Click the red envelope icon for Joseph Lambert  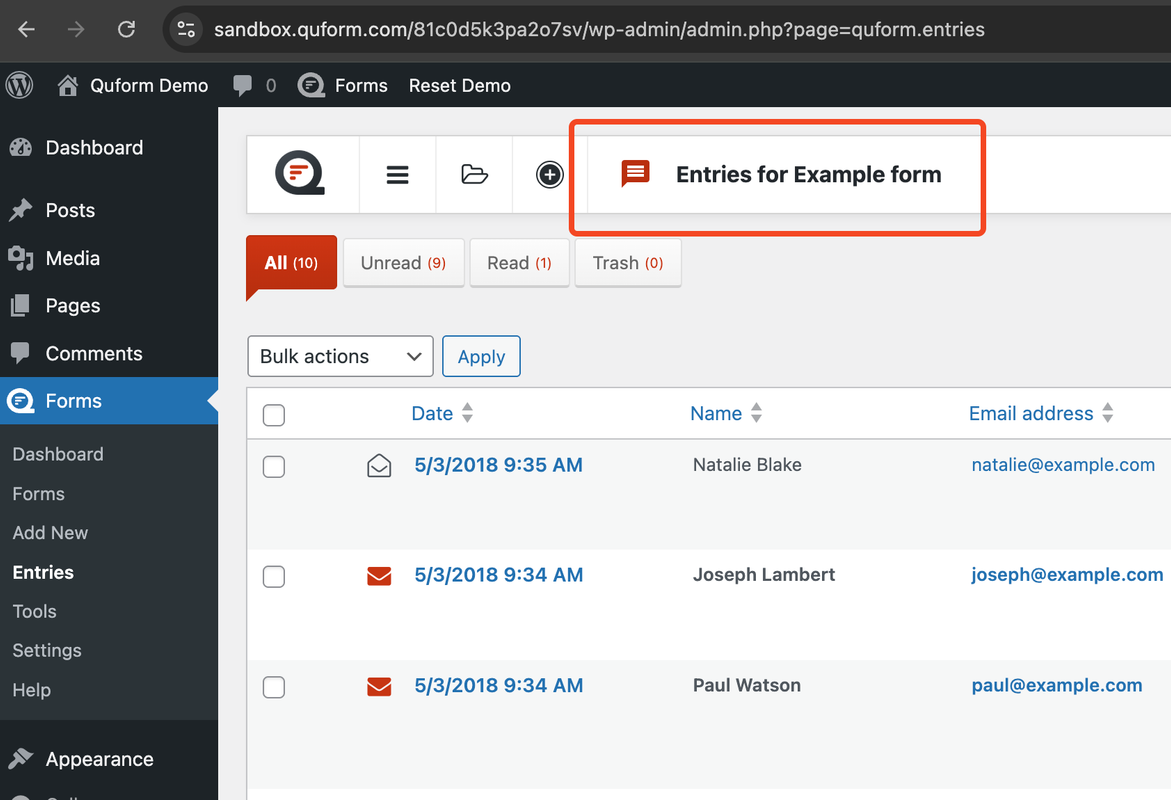point(379,576)
